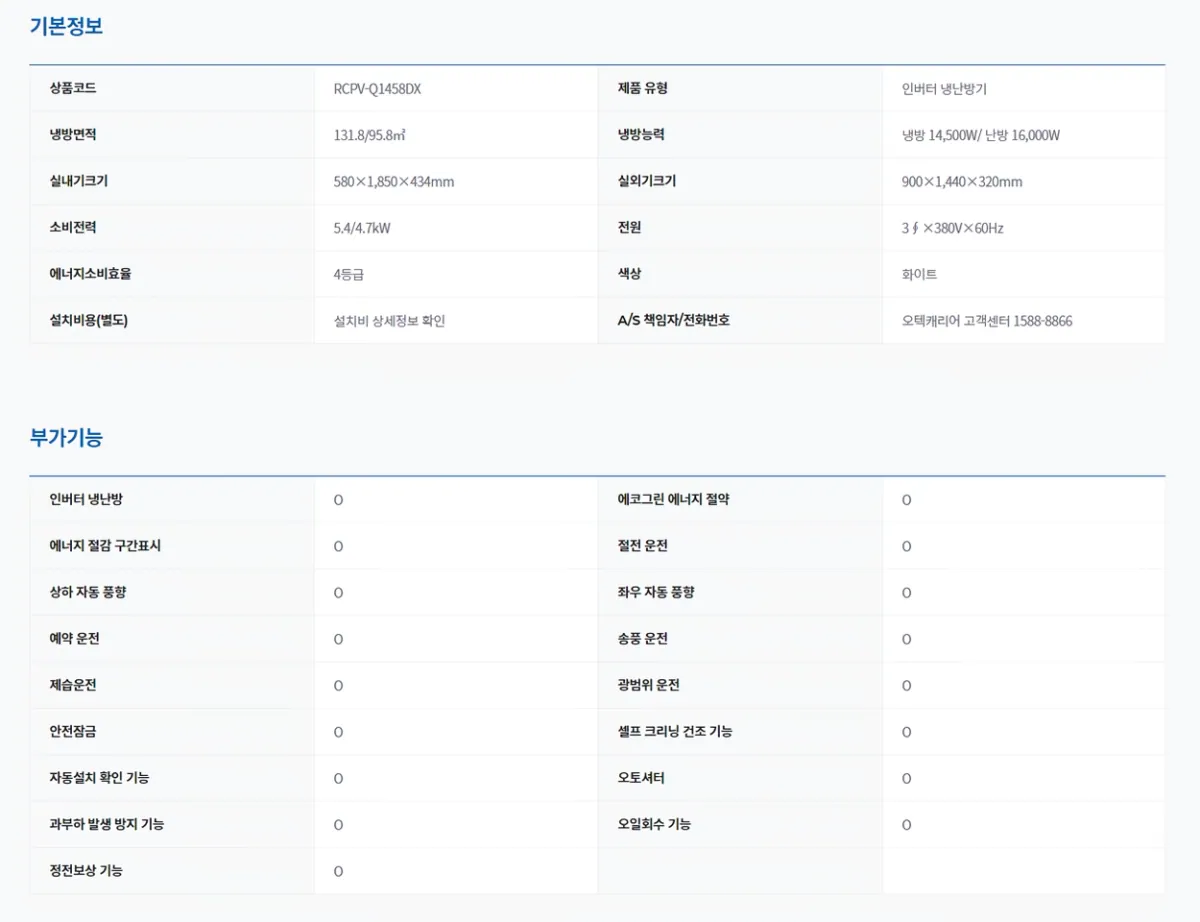
Task: Click the 기본정보 section heading
Action: (66, 27)
